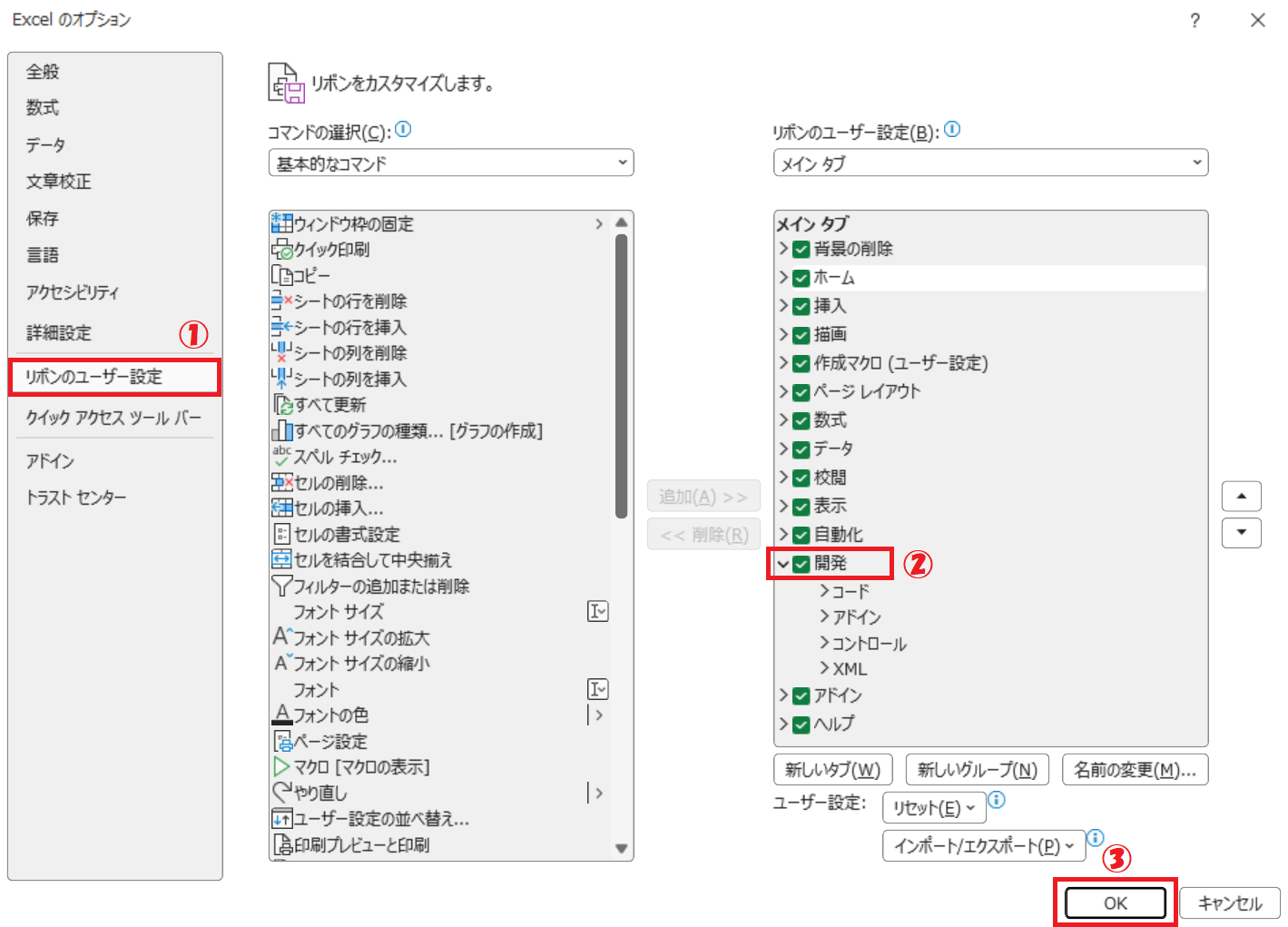Uncheck the 描画 tab checkbox
Viewport: 1288px width, 927px height.
coord(801,335)
